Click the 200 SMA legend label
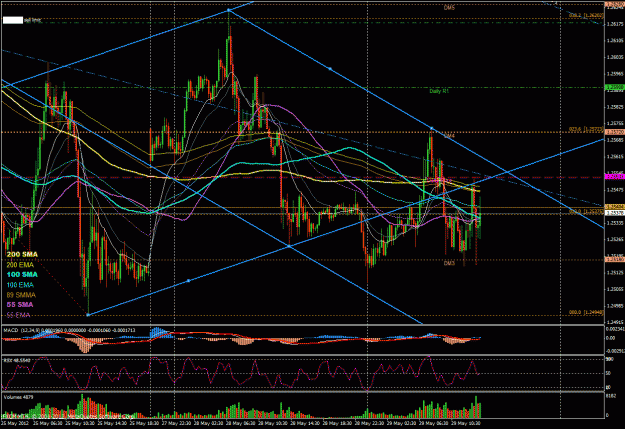625x429 pixels. click(22, 254)
